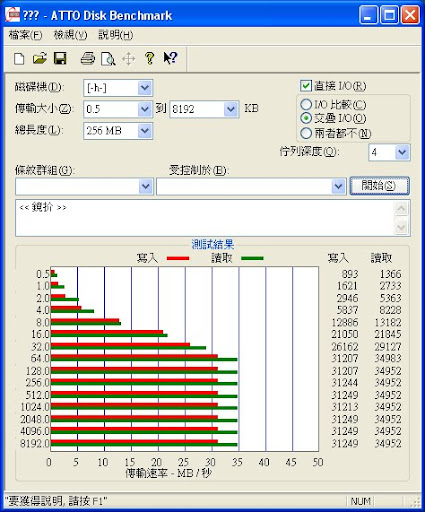
Task: Expand the 條紋群組(G) dropdown
Action: (x=146, y=186)
